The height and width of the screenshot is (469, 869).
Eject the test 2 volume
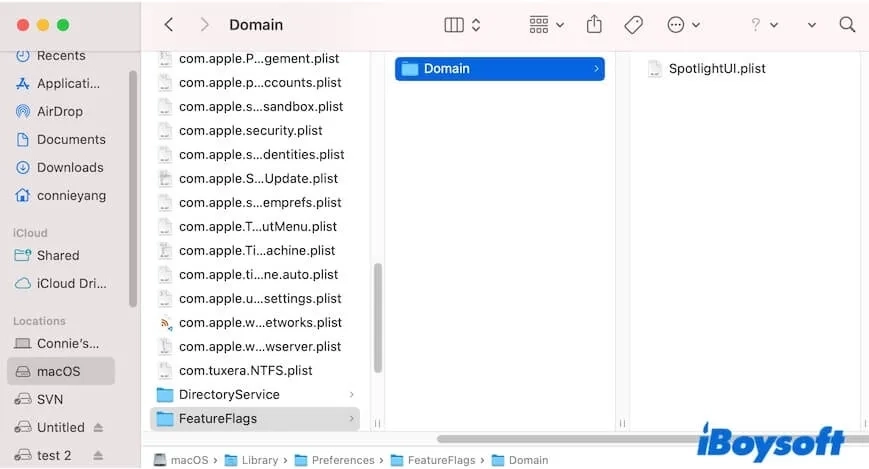pos(98,455)
